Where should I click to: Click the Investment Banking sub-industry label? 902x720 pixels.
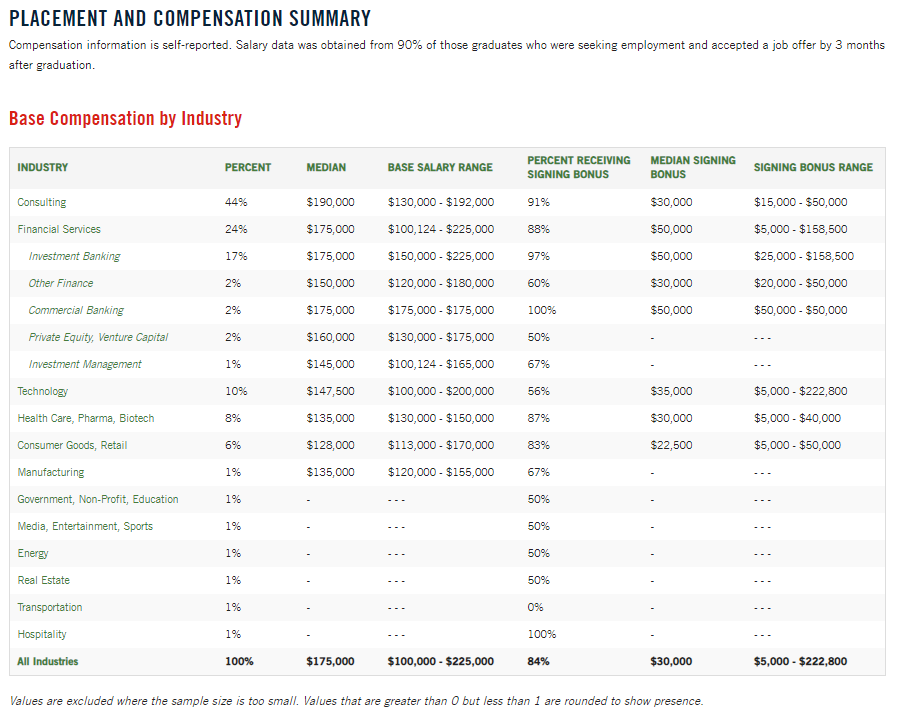click(74, 256)
